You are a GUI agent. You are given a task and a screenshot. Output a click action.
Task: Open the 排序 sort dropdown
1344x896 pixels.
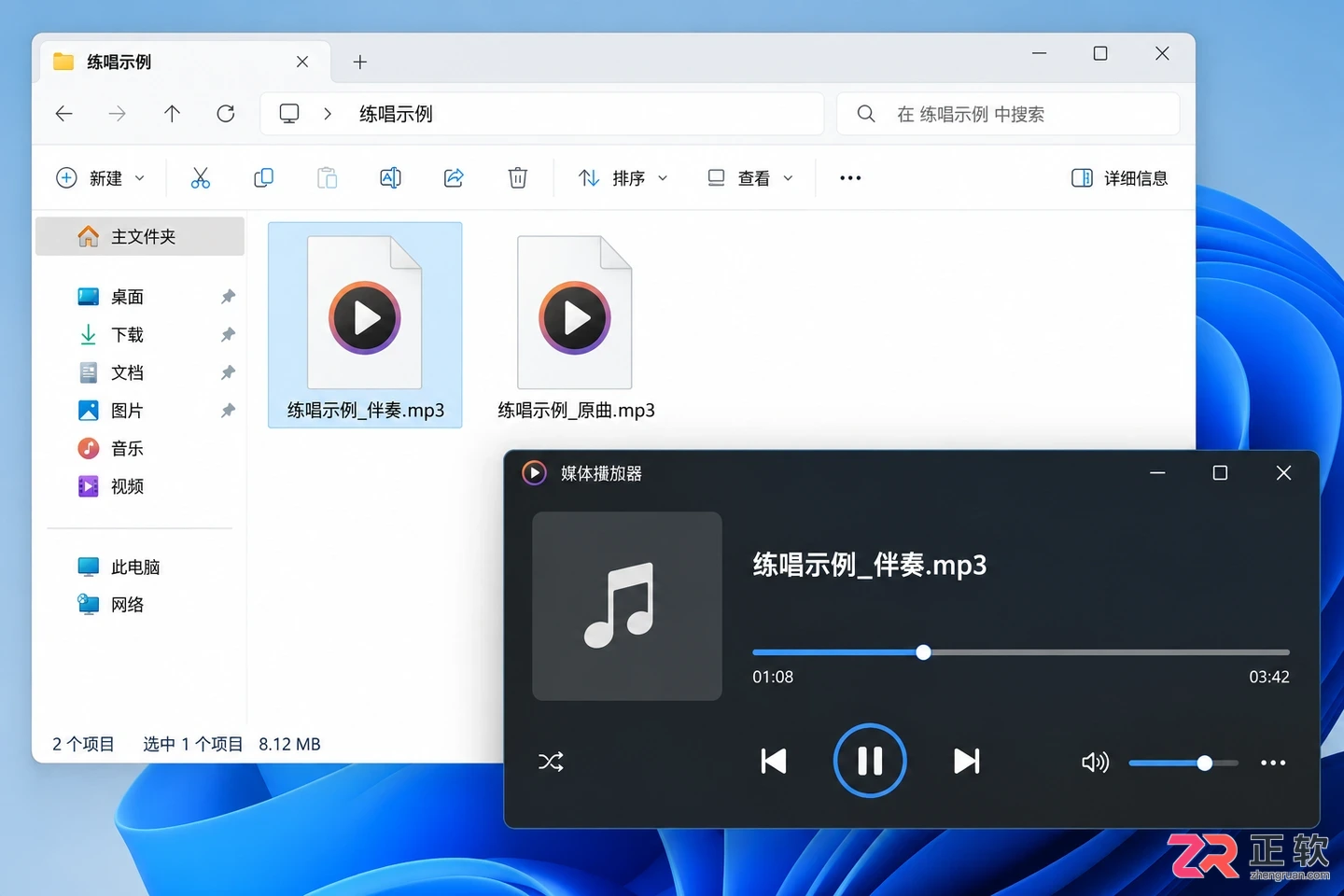click(623, 177)
